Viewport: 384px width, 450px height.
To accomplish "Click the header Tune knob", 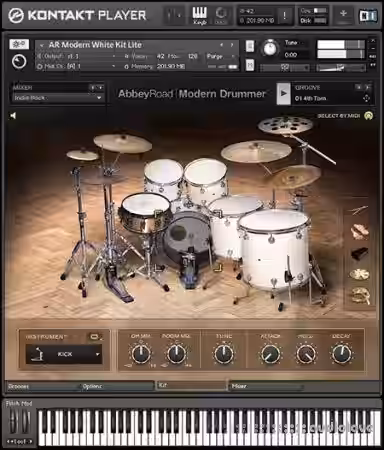I will click(x=270, y=49).
